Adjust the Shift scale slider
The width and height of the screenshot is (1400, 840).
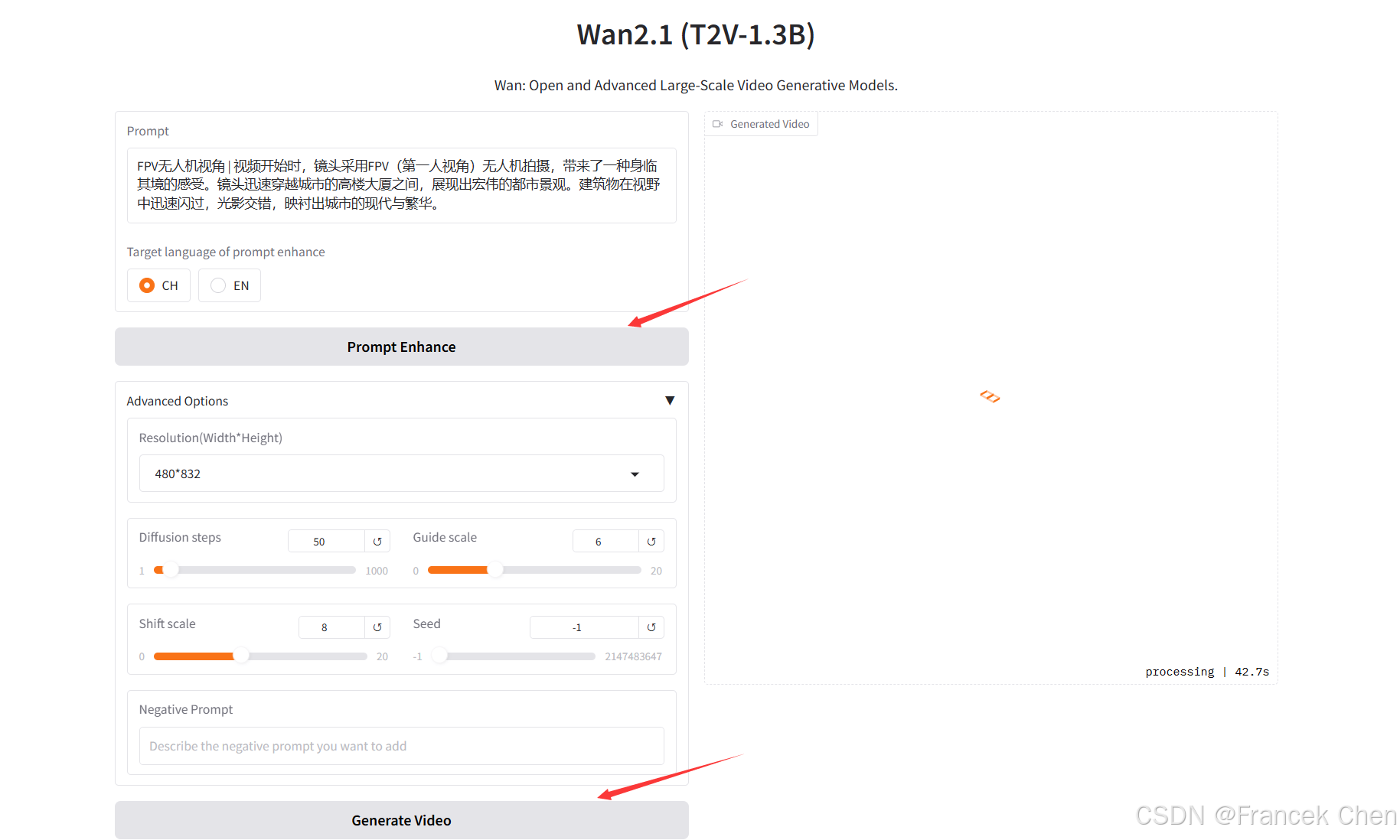pyautogui.click(x=260, y=656)
